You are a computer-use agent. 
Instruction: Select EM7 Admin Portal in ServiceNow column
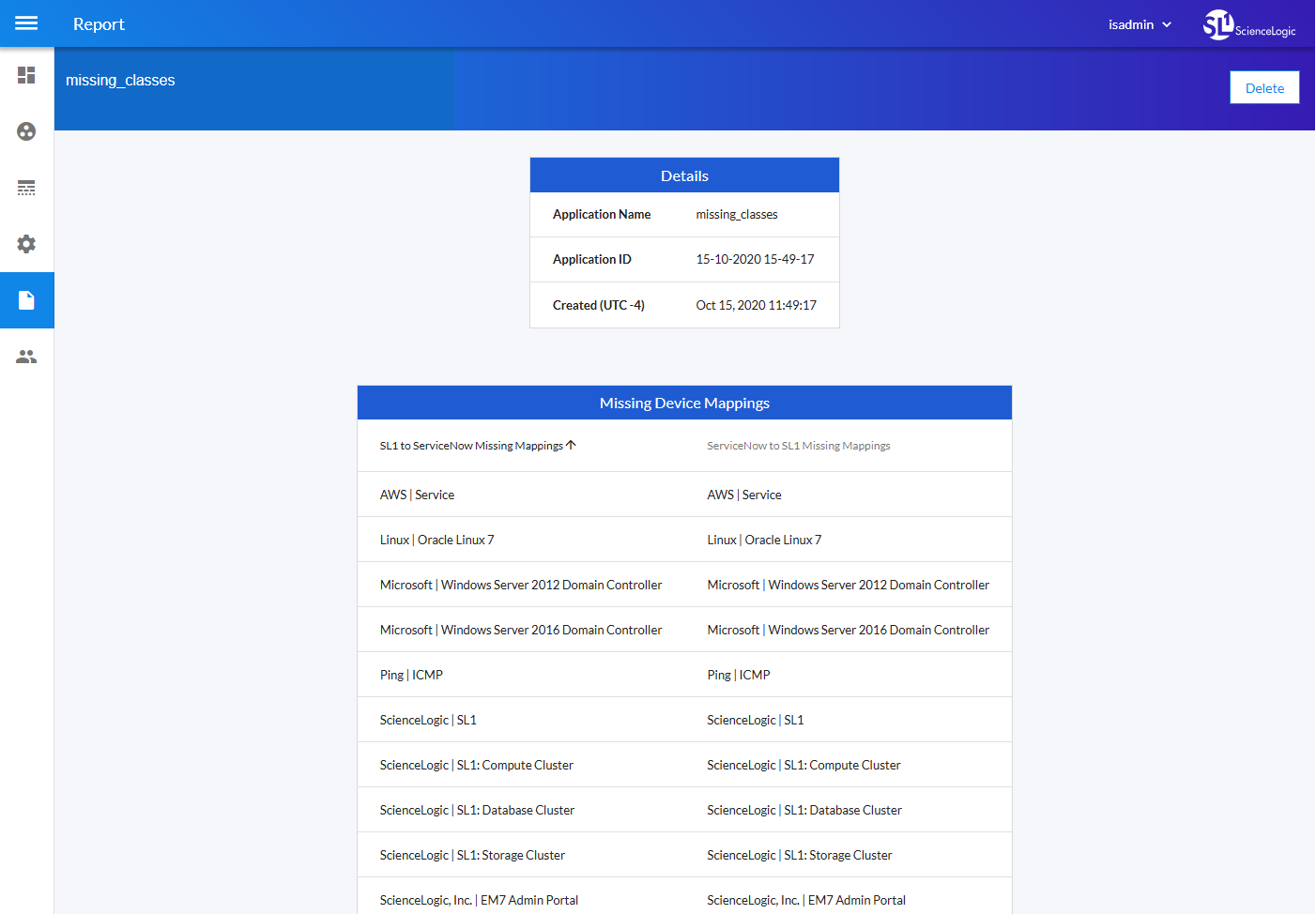pos(806,900)
